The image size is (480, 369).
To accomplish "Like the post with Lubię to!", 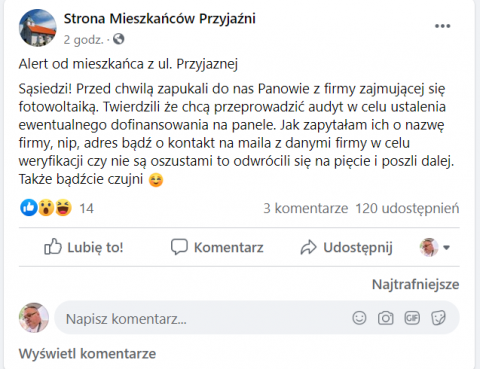I will (84, 247).
